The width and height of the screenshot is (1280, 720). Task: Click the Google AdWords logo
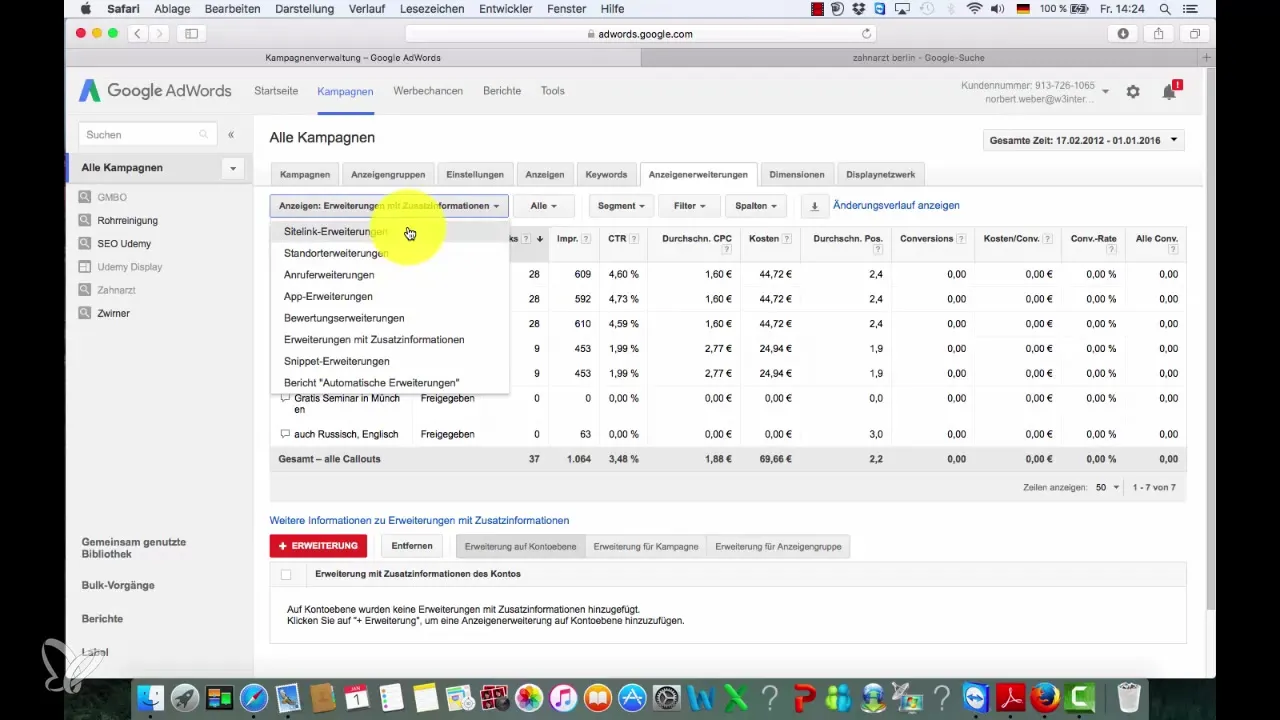click(155, 91)
